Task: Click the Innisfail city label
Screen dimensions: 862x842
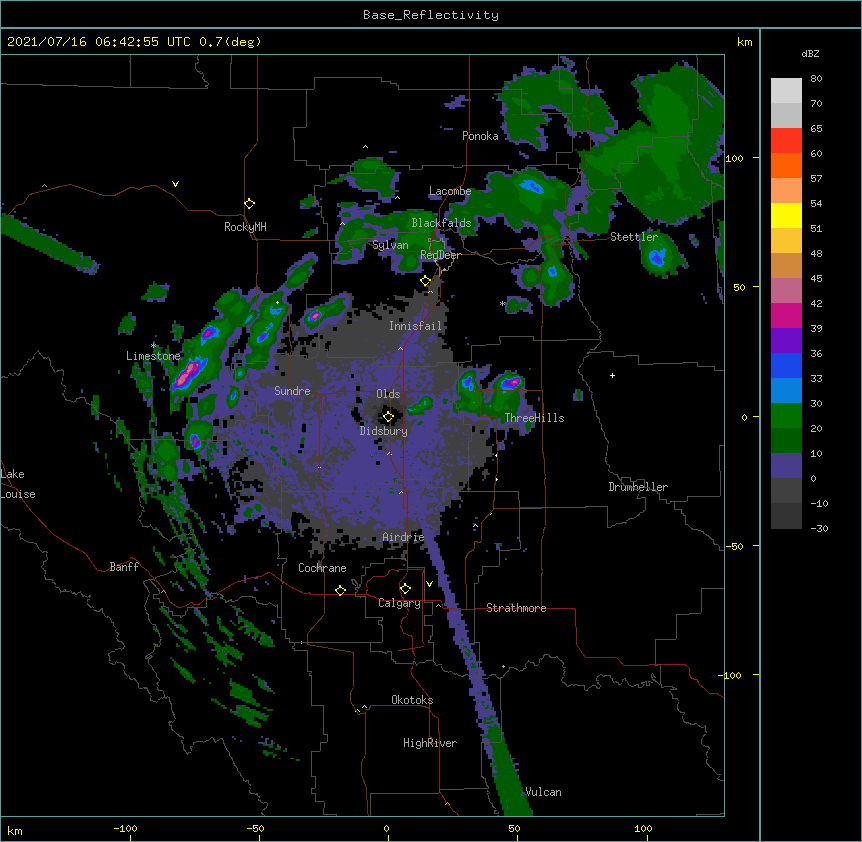Action: (x=415, y=326)
